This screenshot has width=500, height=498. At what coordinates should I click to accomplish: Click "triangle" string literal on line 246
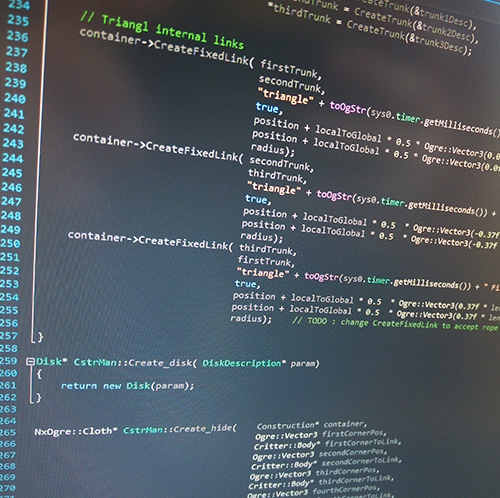tap(274, 188)
